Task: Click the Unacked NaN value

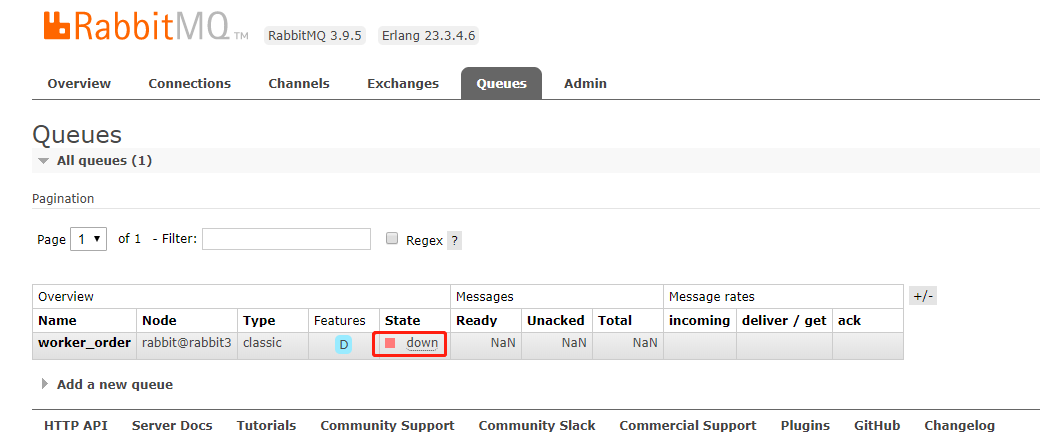Action: pyautogui.click(x=574, y=343)
